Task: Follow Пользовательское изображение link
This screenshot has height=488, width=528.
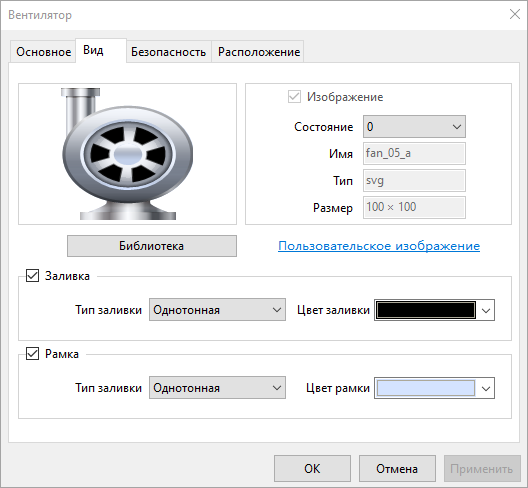Action: coord(379,246)
